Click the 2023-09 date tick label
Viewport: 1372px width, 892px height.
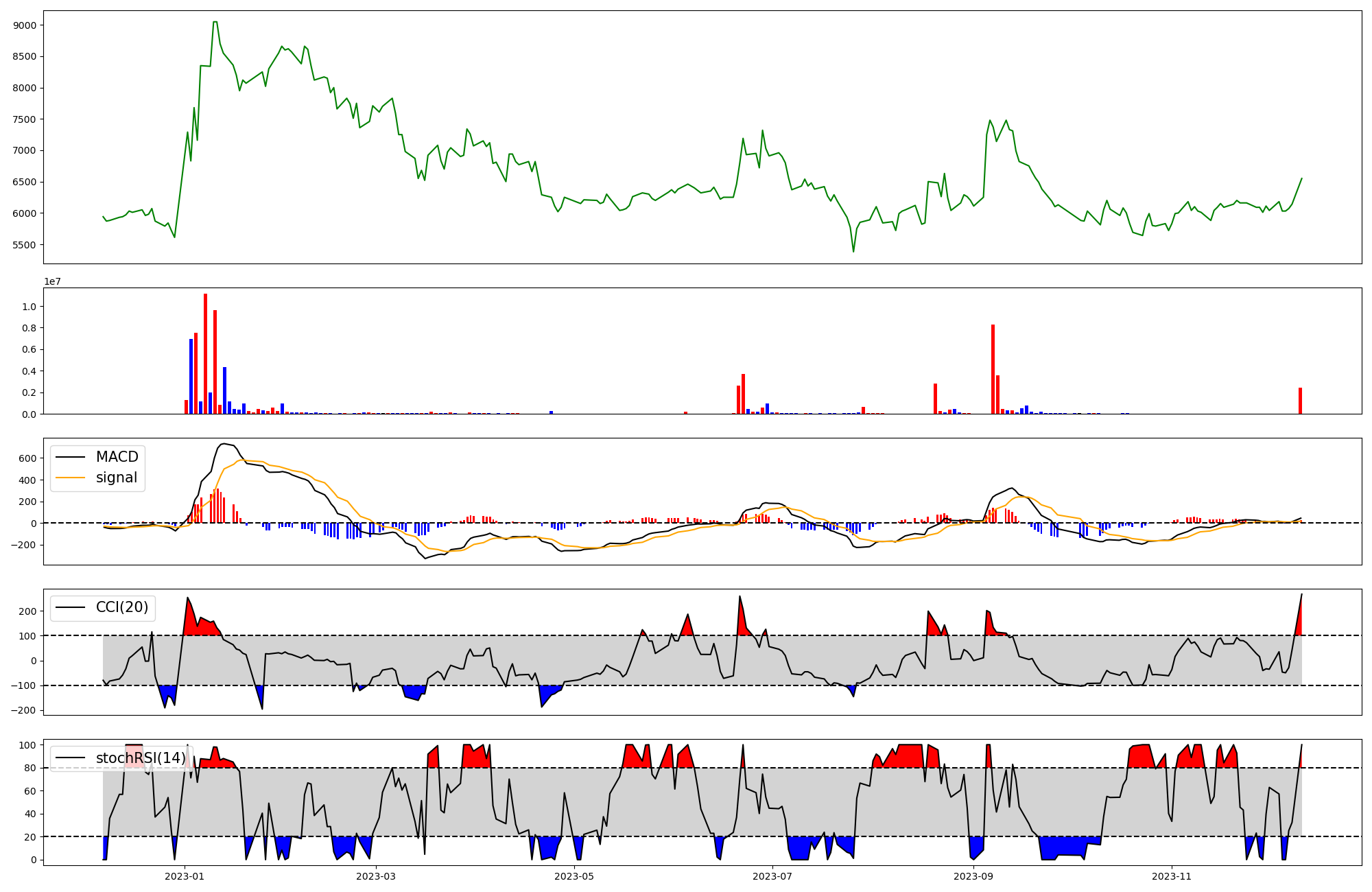click(973, 876)
